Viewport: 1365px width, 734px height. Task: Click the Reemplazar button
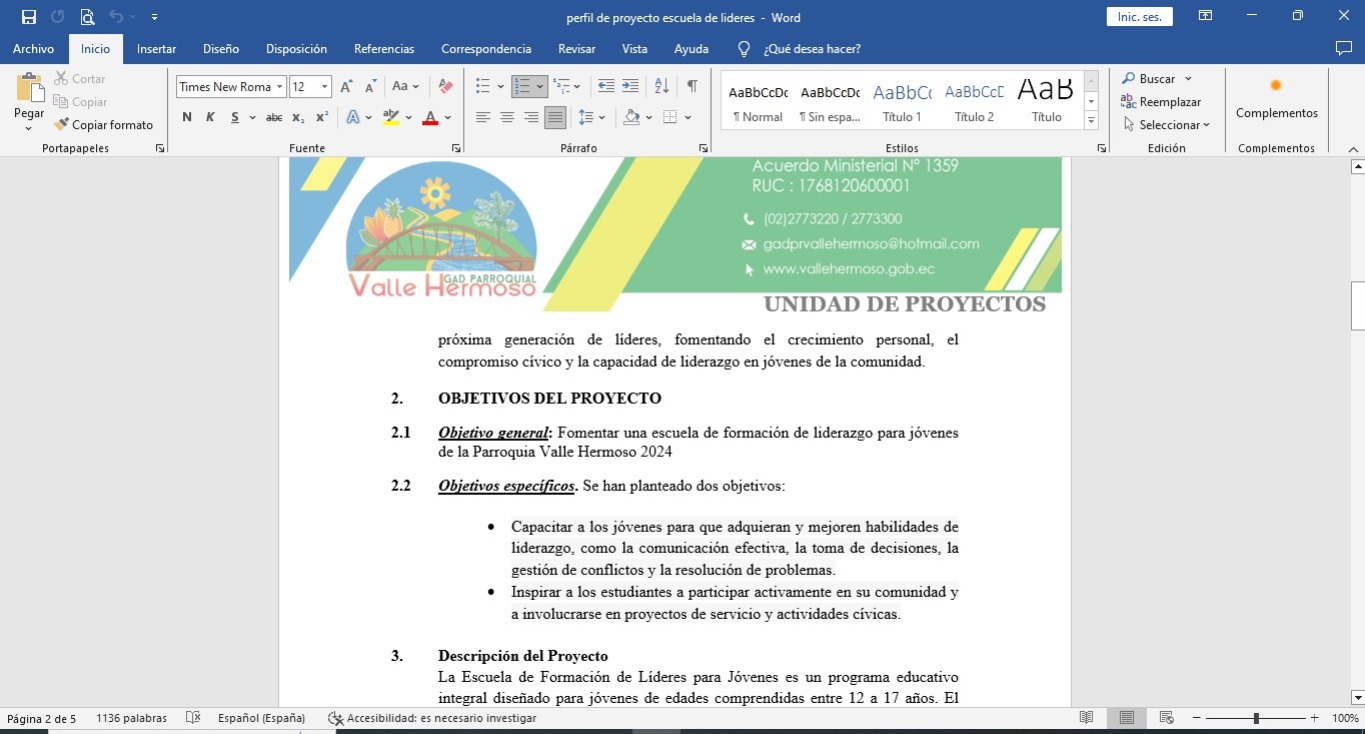(1161, 102)
